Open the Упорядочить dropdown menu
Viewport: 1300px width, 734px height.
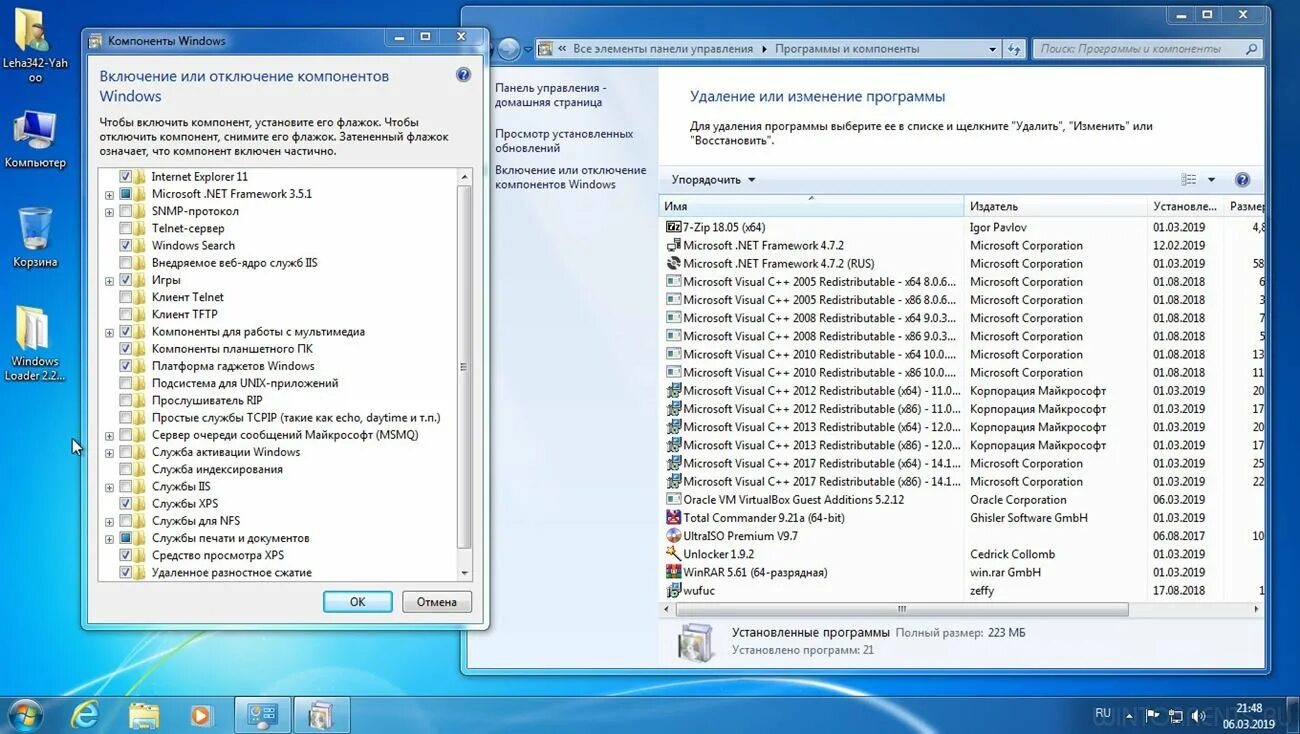(x=713, y=180)
